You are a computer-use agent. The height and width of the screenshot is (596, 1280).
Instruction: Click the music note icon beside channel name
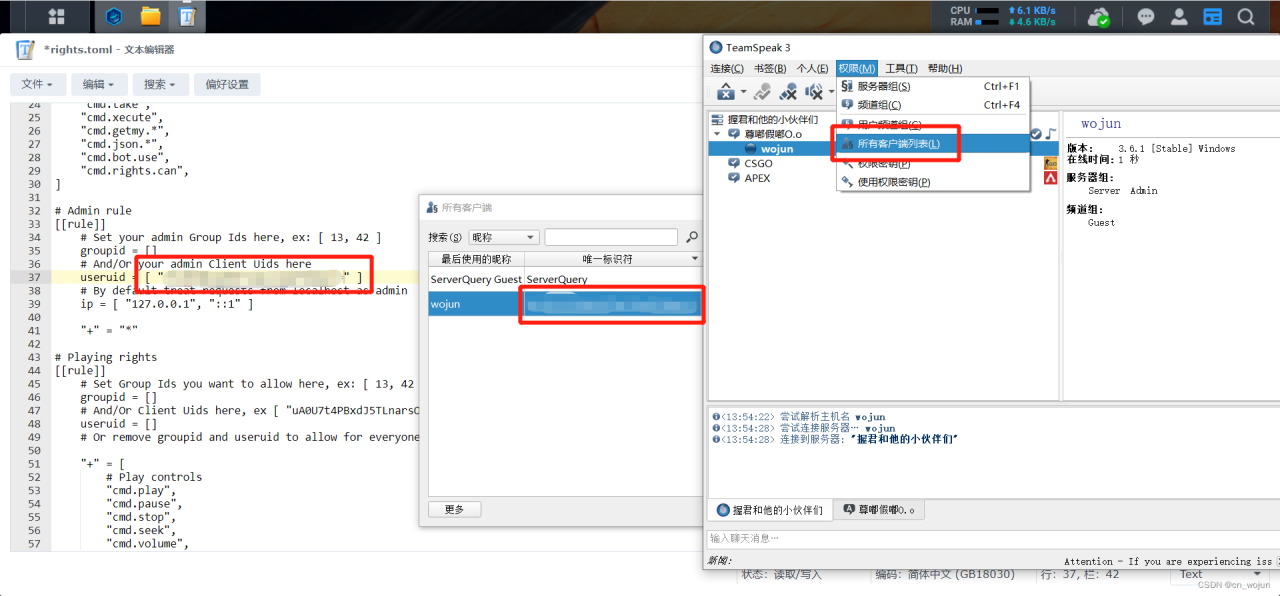tap(1053, 132)
